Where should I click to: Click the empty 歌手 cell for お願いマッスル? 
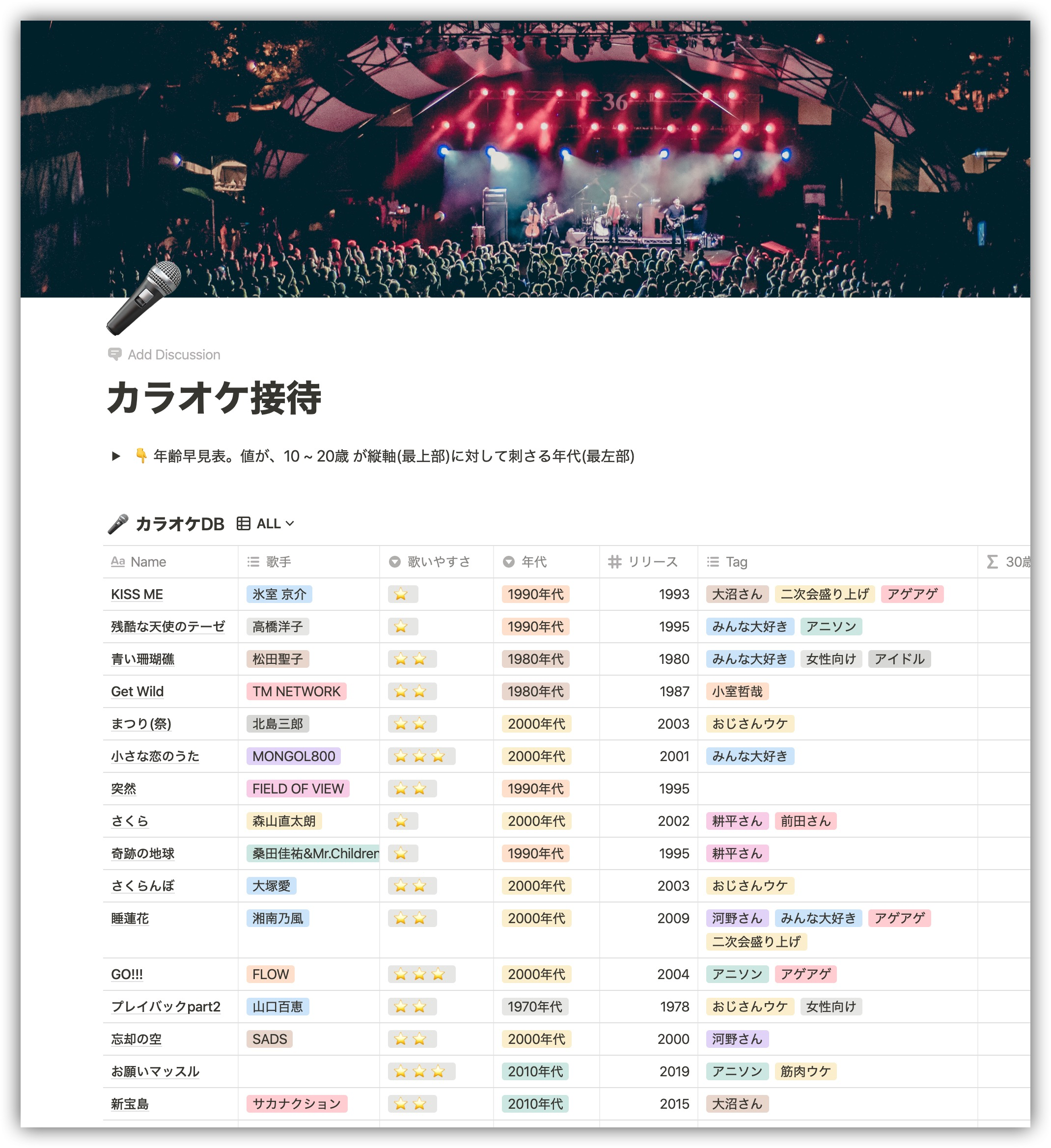point(309,1072)
